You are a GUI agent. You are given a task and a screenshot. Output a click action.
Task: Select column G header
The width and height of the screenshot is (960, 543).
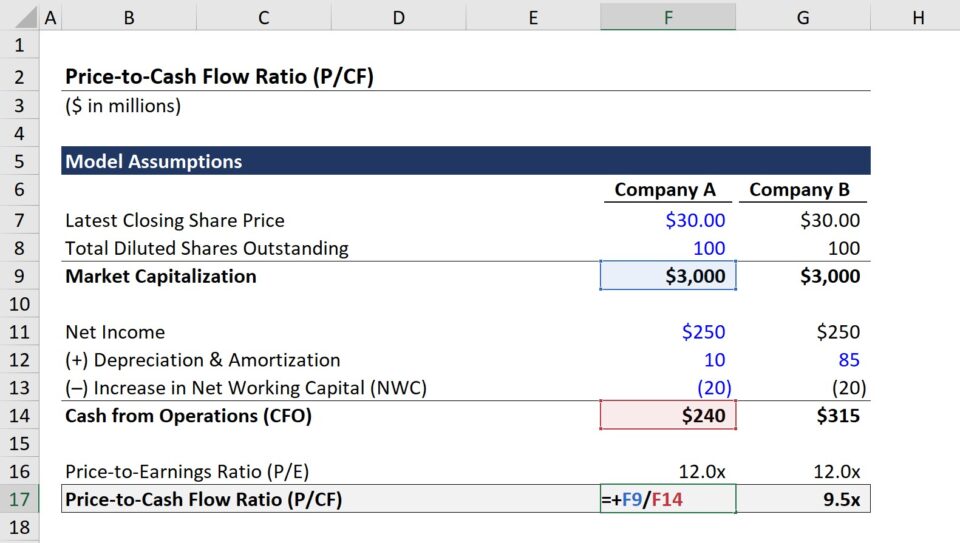click(803, 16)
